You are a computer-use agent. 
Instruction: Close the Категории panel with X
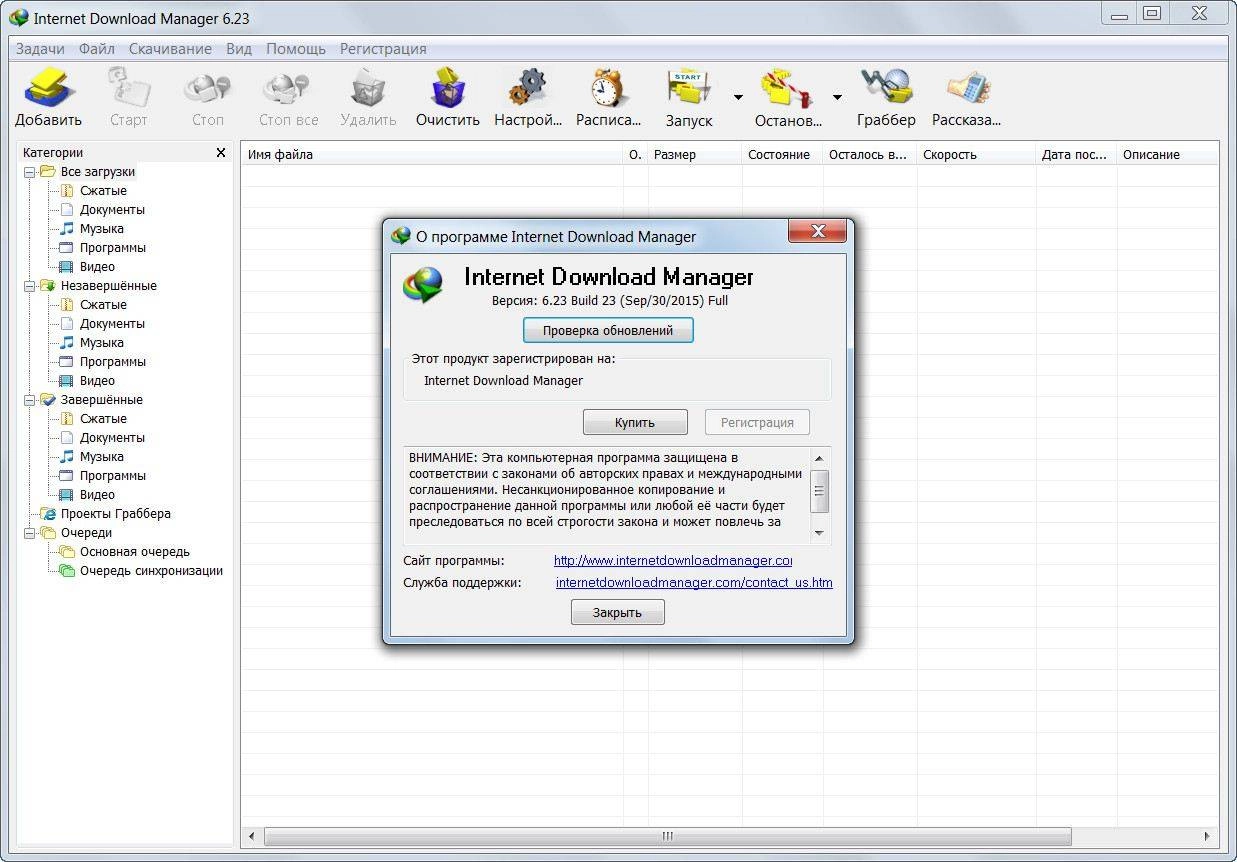pyautogui.click(x=221, y=153)
